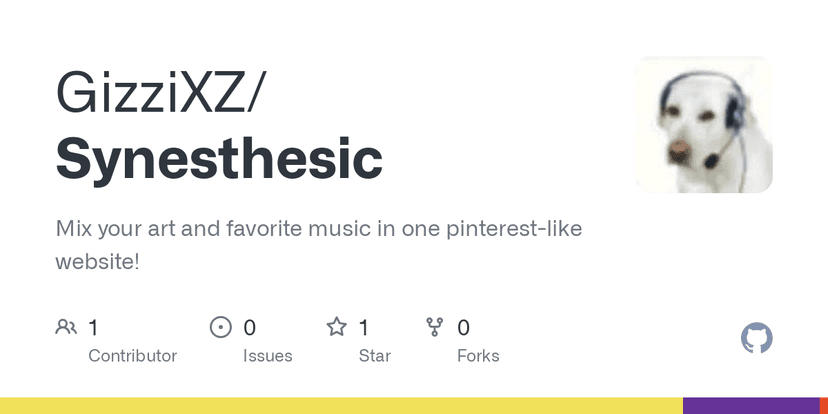The width and height of the screenshot is (828, 414).
Task: Click the red language bar segment
Action: (824, 406)
